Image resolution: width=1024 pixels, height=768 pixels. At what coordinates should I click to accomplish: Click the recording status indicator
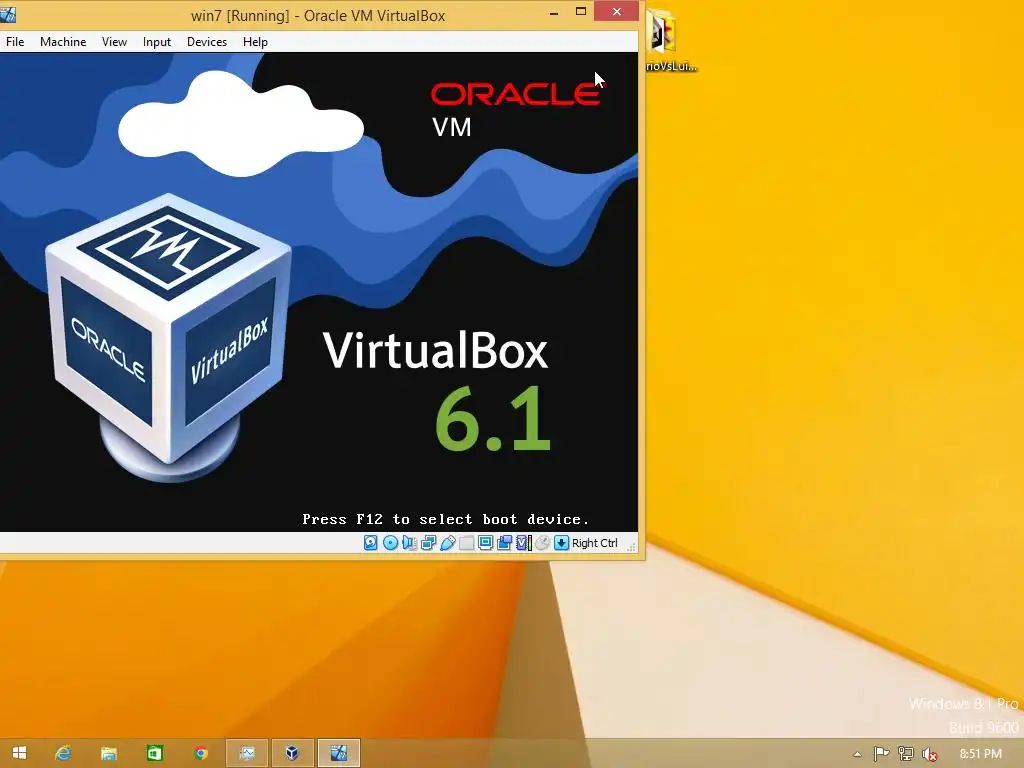point(504,543)
